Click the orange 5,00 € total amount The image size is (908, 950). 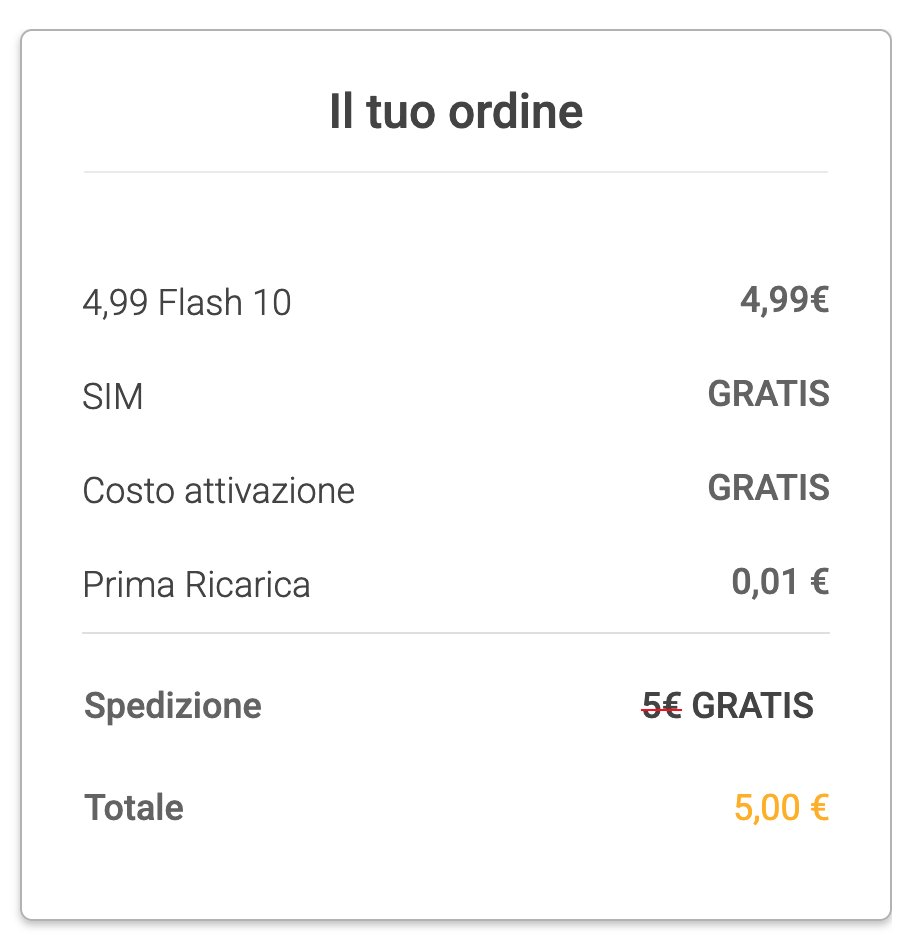coord(781,807)
